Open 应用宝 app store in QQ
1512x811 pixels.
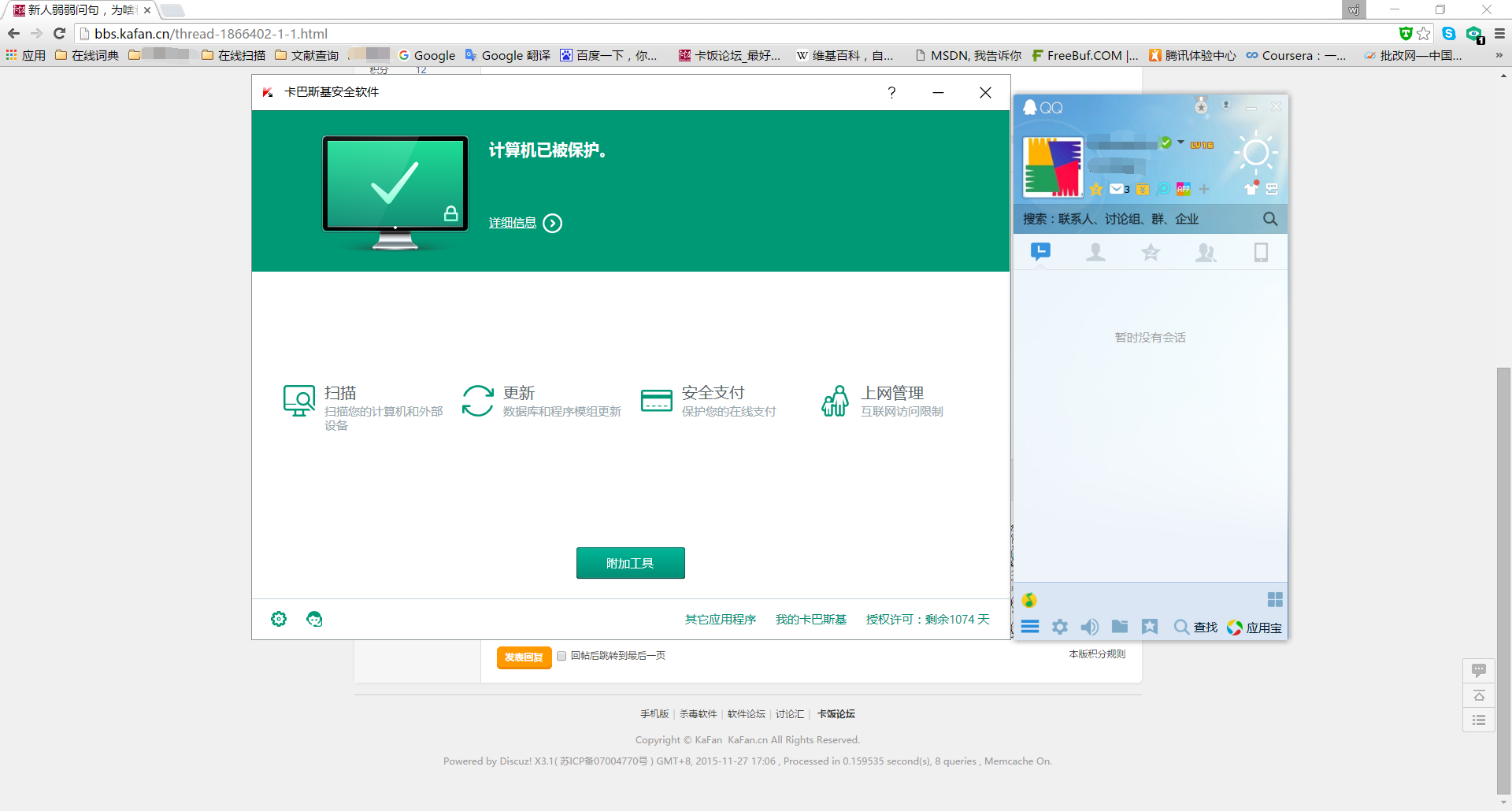pos(1254,628)
